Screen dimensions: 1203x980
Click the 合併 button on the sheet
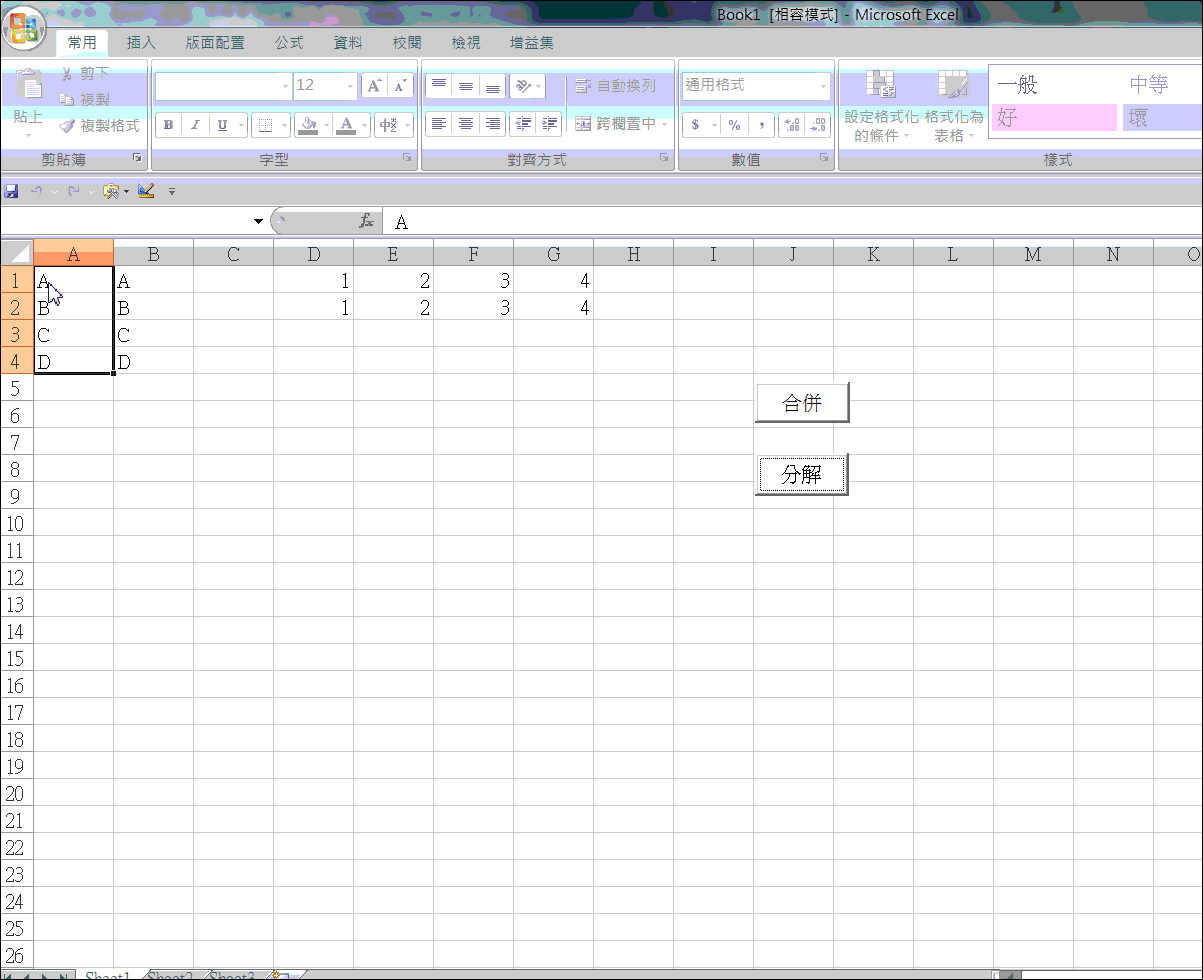802,403
